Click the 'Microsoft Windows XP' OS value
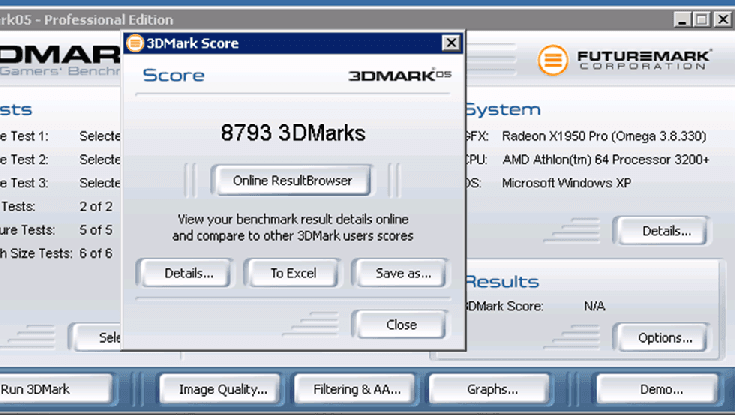This screenshot has width=735, height=415. point(566,183)
